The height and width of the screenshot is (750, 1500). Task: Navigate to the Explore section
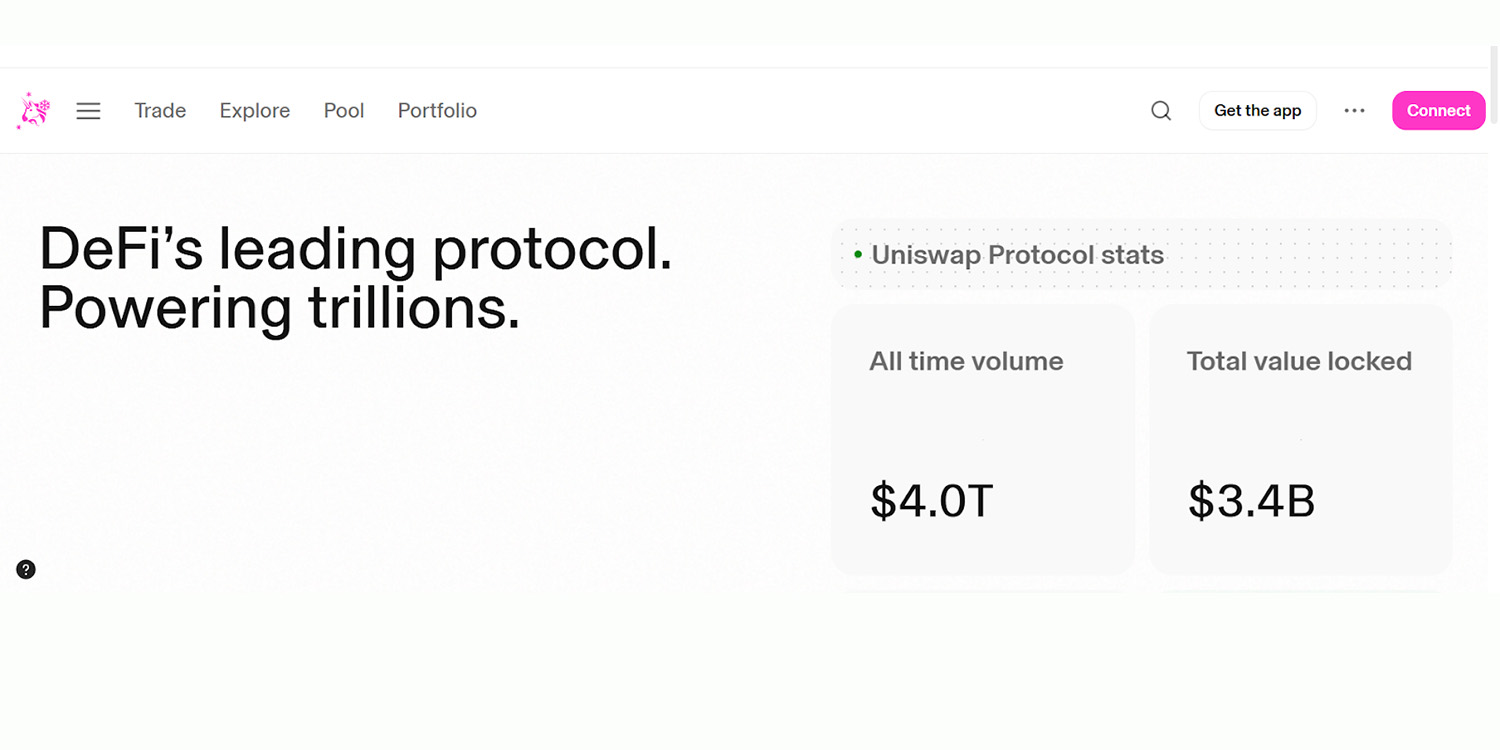click(x=254, y=110)
